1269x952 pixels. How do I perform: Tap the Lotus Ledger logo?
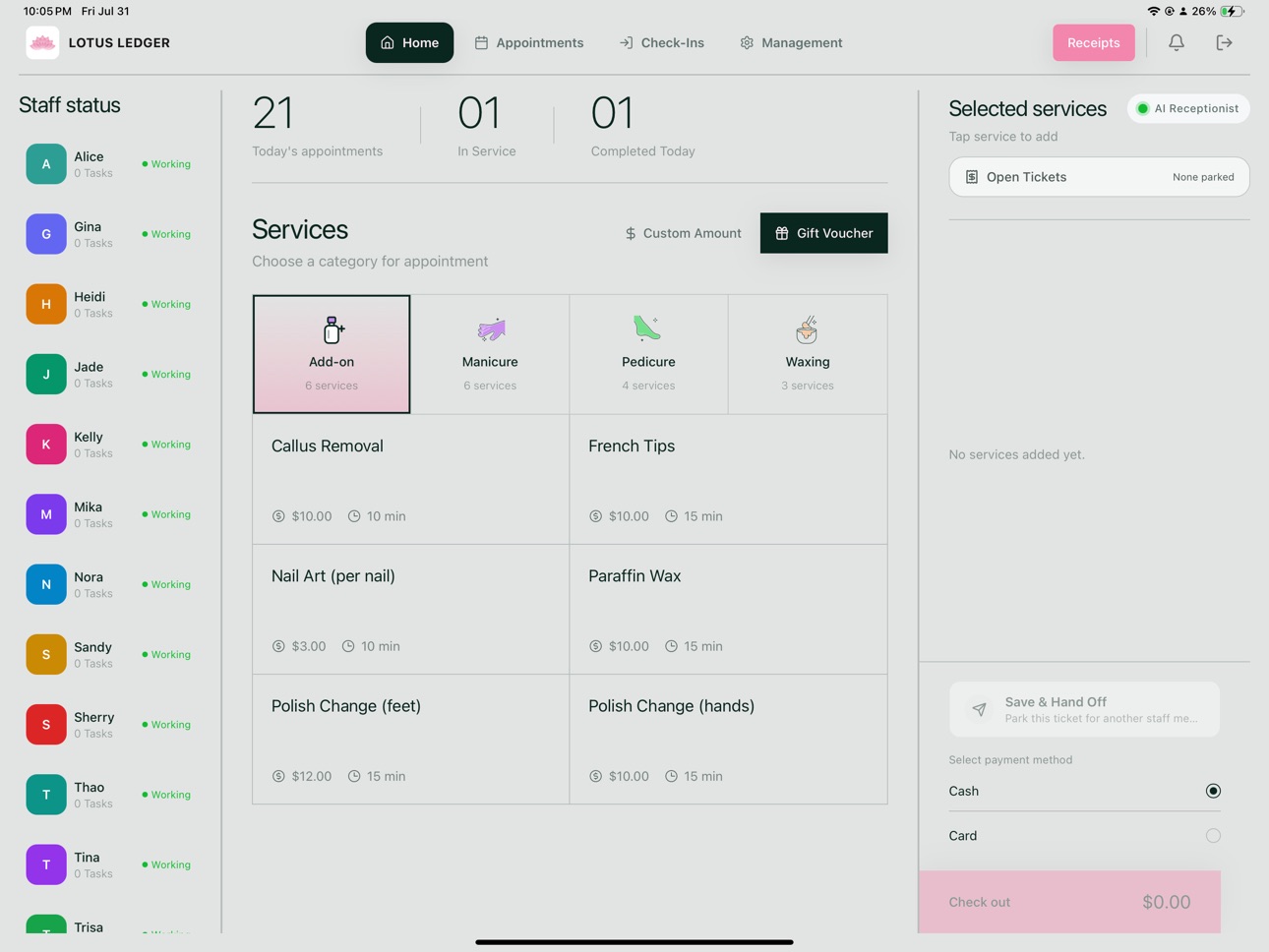42,42
